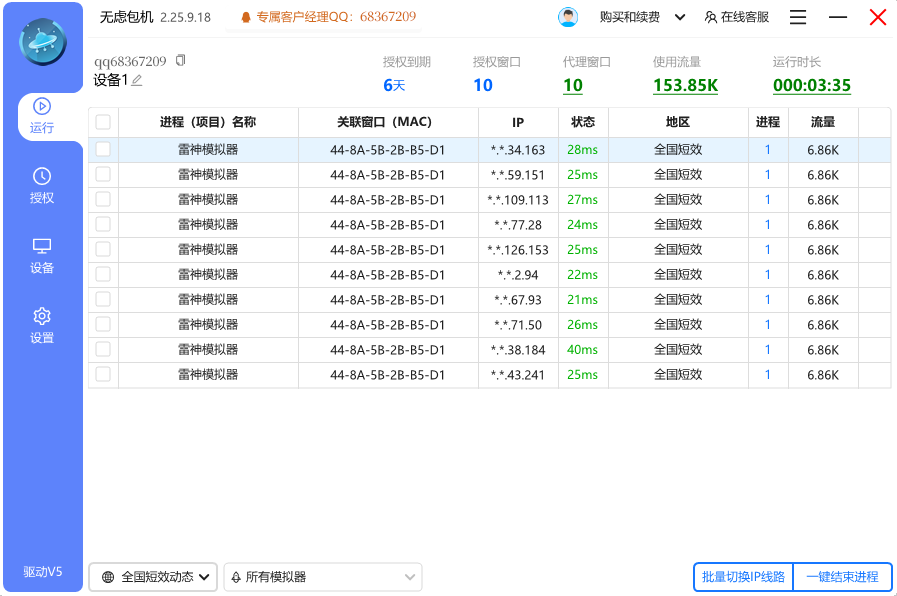
Task: Open the hamburger menu in the title bar
Action: (797, 16)
